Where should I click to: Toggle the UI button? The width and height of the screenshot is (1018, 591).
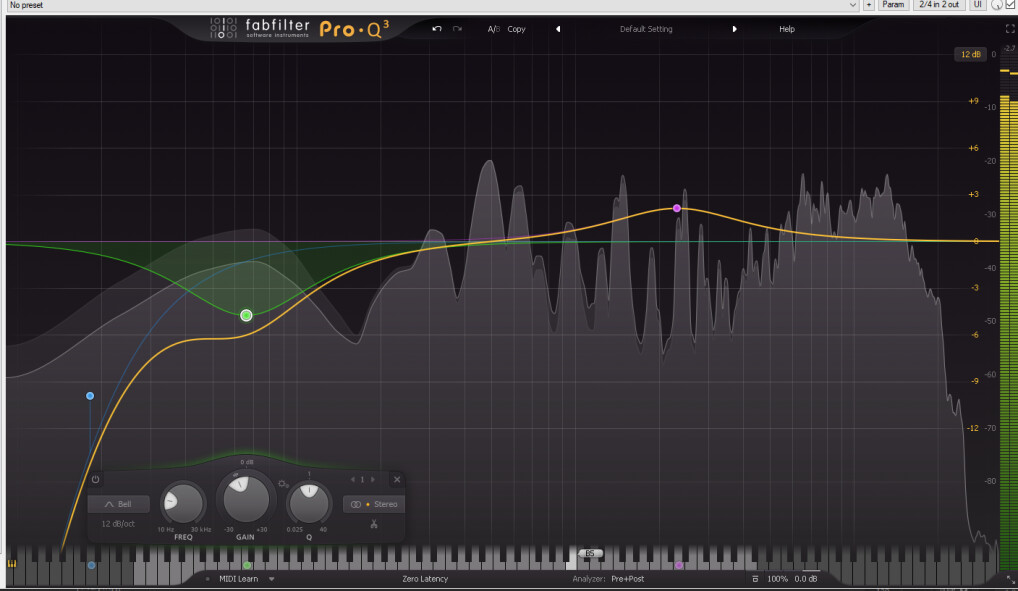click(x=977, y=5)
